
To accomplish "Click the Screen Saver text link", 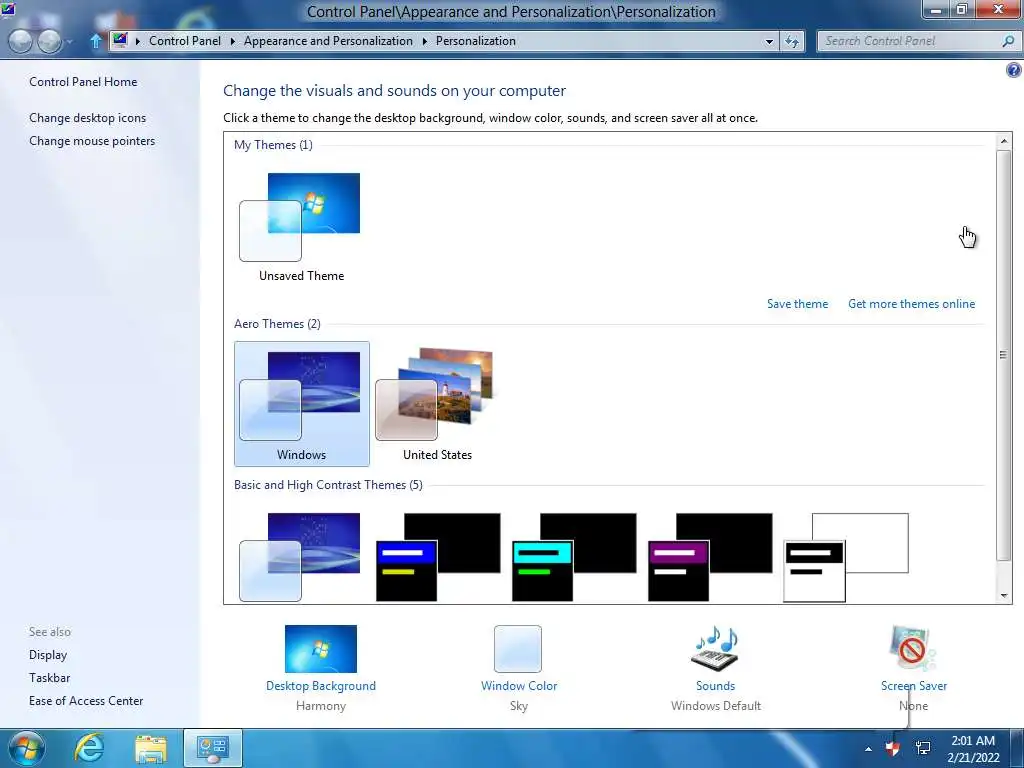I will (914, 686).
